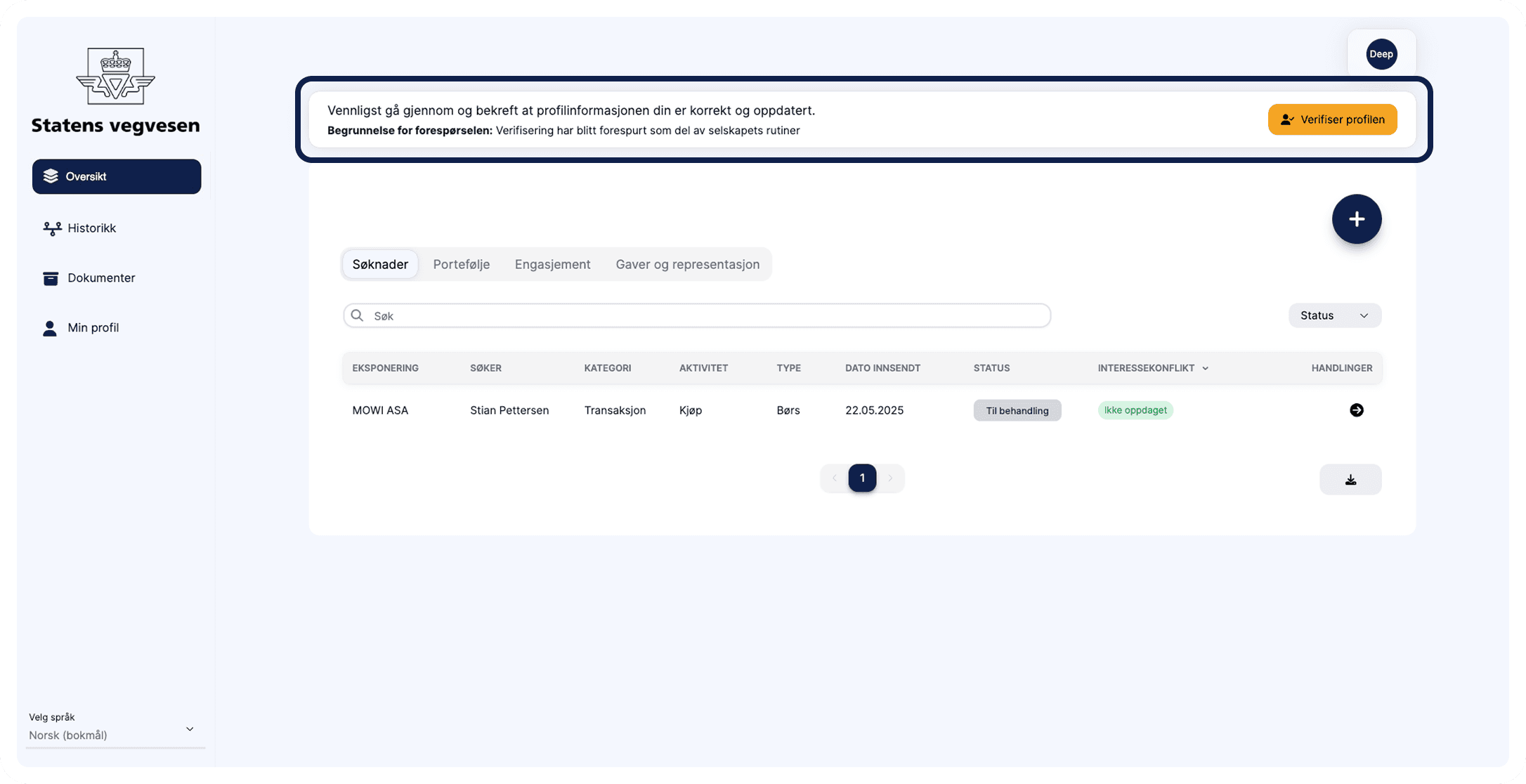Image resolution: width=1526 pixels, height=784 pixels.
Task: Select Oversikt in the sidebar
Action: pyautogui.click(x=117, y=176)
